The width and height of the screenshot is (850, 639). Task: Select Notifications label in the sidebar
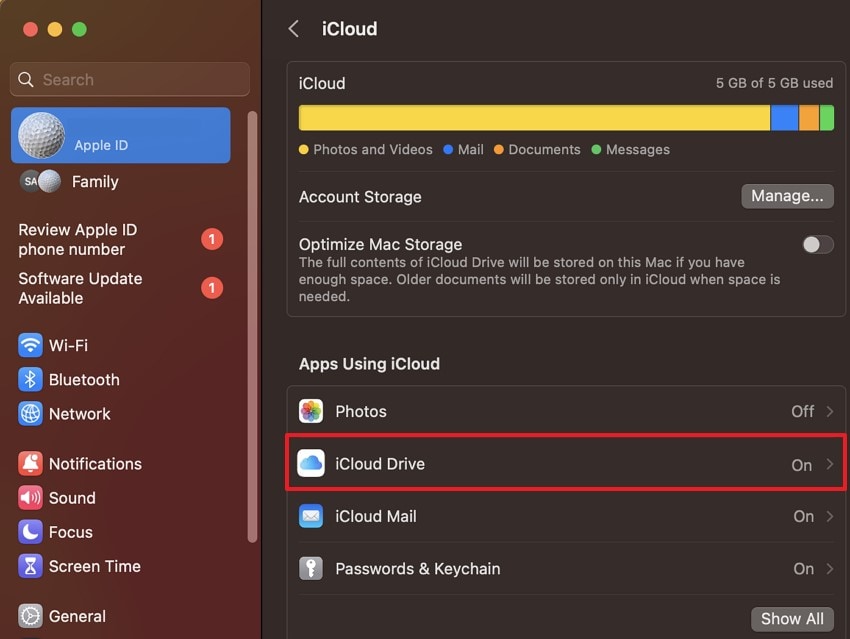(95, 464)
